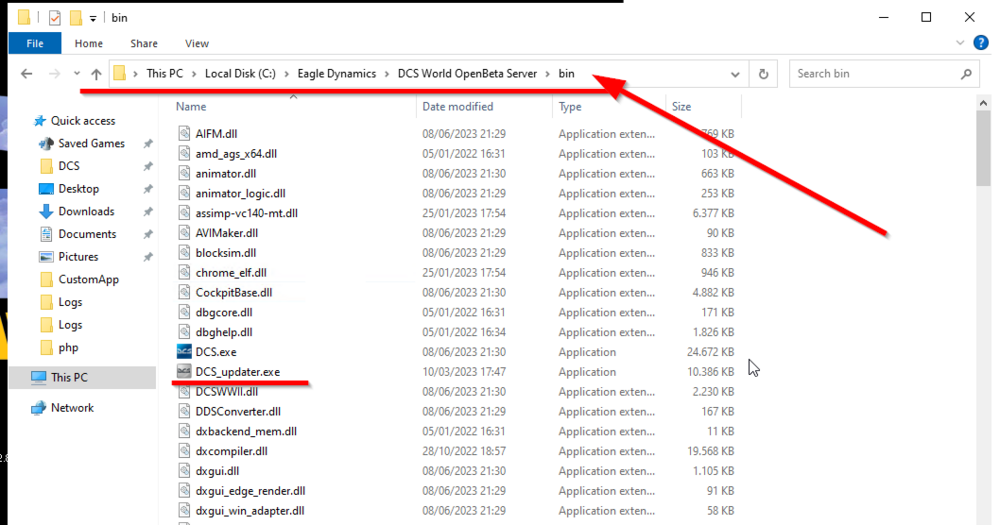The width and height of the screenshot is (1000, 525).
Task: Expand the address bar history dropdown
Action: point(735,74)
